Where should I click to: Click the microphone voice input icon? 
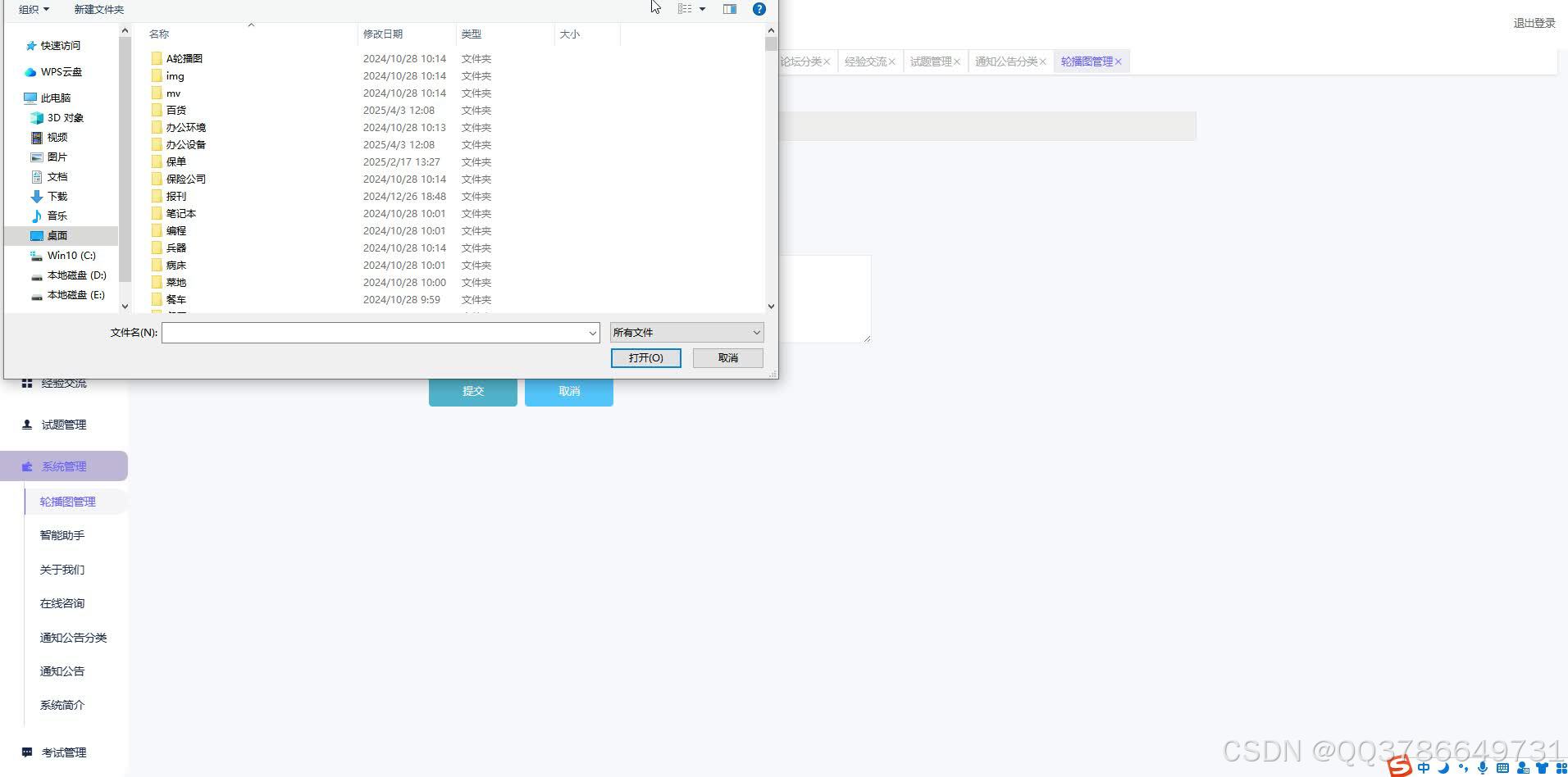point(1483,768)
